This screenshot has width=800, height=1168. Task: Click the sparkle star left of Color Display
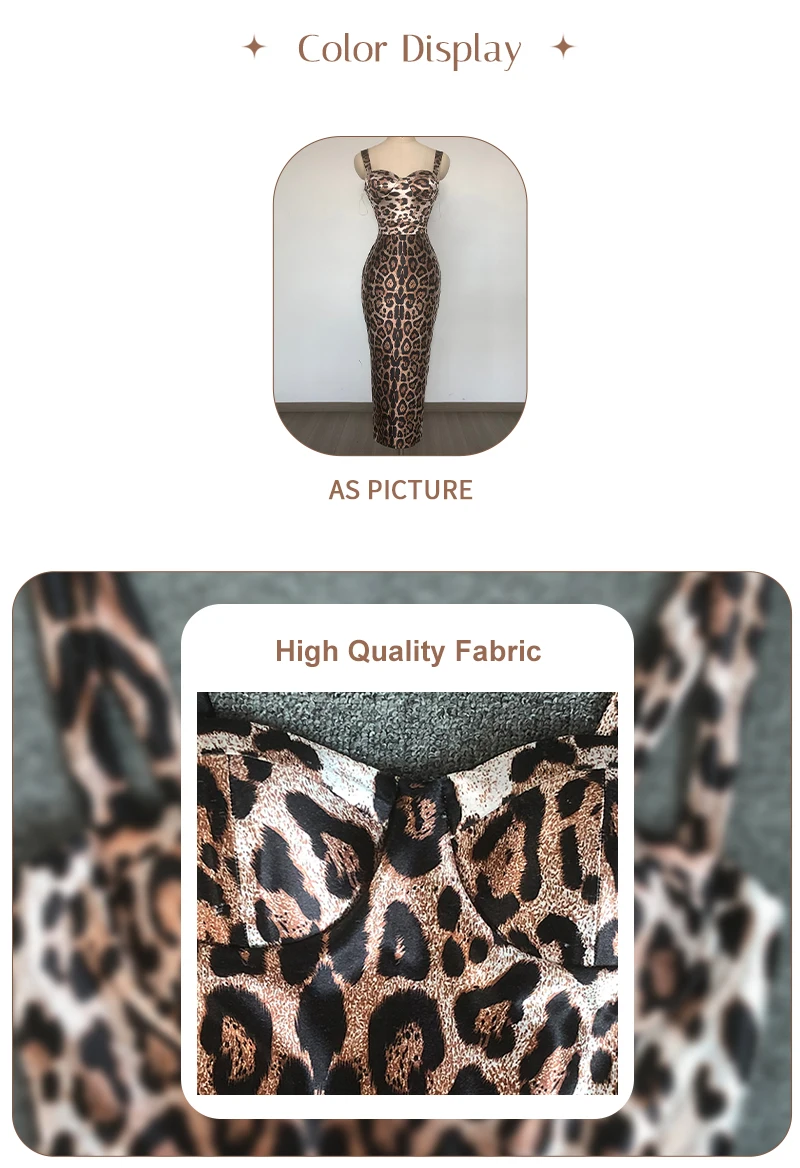[x=254, y=48]
